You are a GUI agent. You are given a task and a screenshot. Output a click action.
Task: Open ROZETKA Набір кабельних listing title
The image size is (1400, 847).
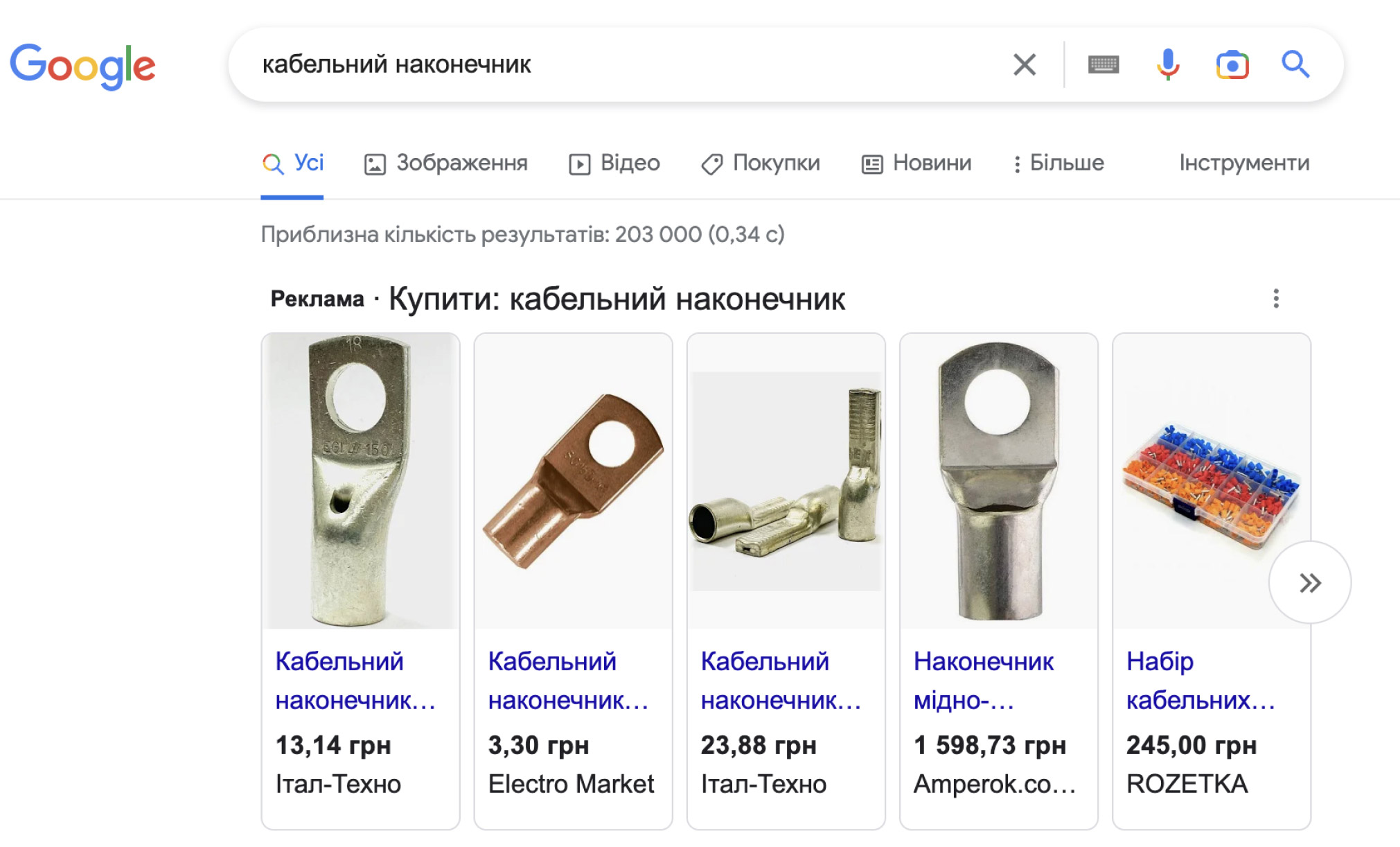tap(1201, 681)
